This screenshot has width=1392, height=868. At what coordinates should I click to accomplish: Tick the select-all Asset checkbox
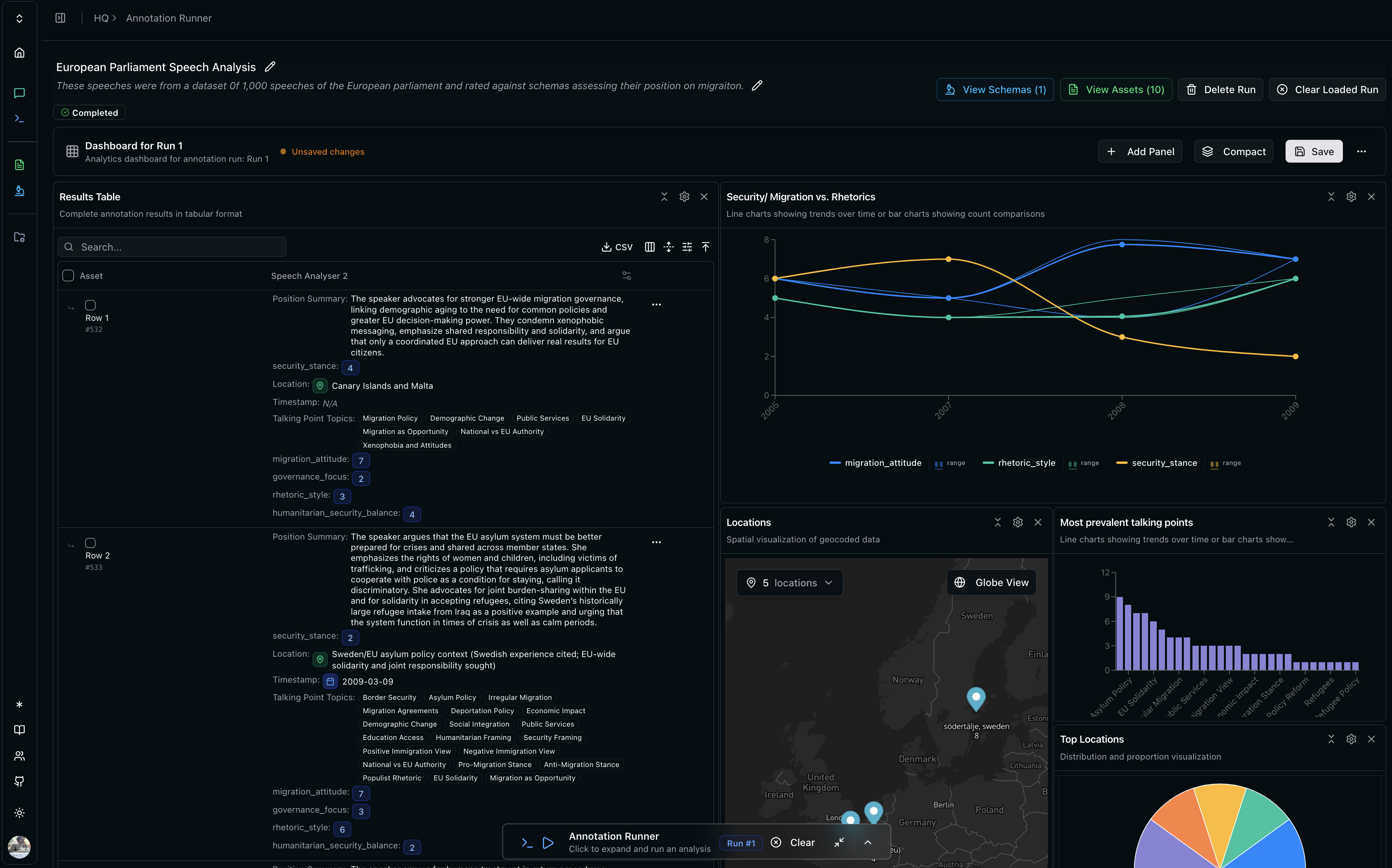click(x=68, y=276)
